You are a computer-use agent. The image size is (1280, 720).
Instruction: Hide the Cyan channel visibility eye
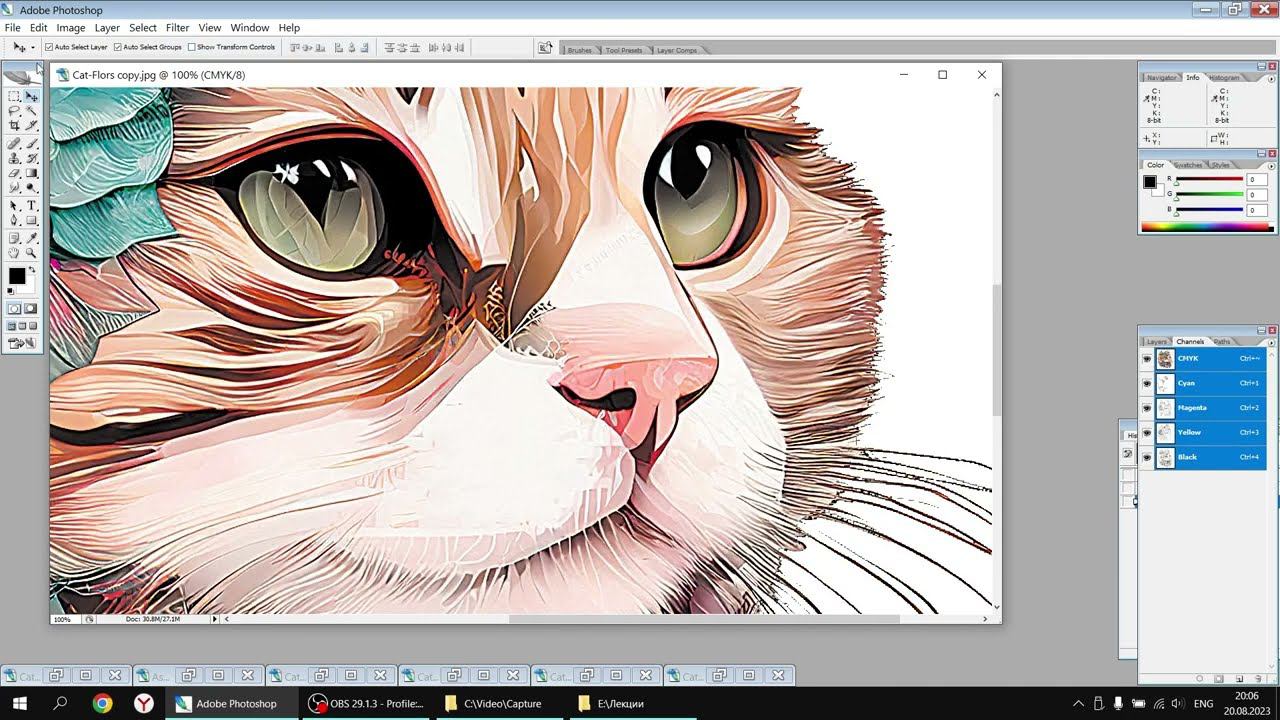click(1147, 383)
